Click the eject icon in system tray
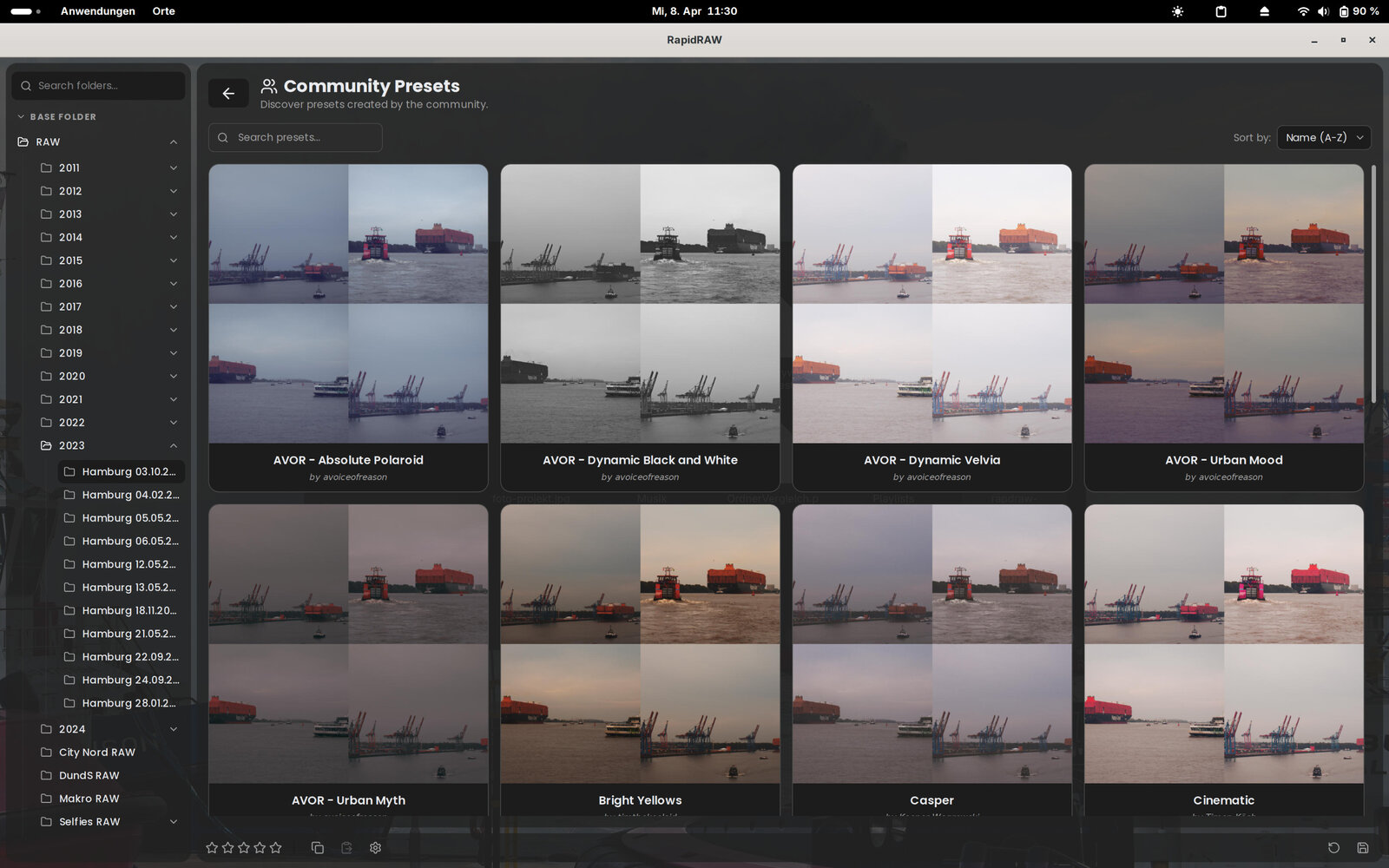 coord(1264,11)
